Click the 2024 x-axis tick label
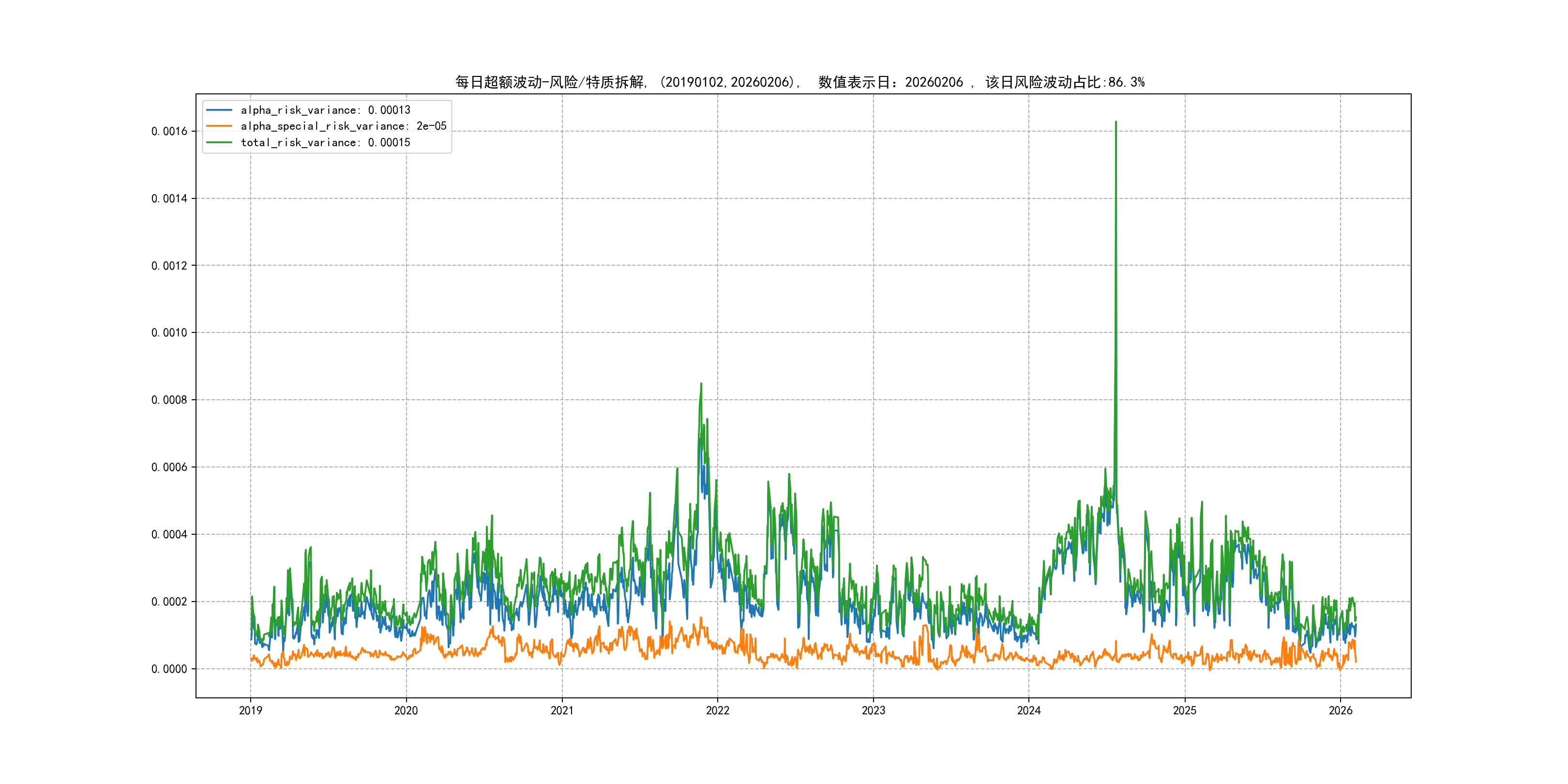 pos(1029,710)
